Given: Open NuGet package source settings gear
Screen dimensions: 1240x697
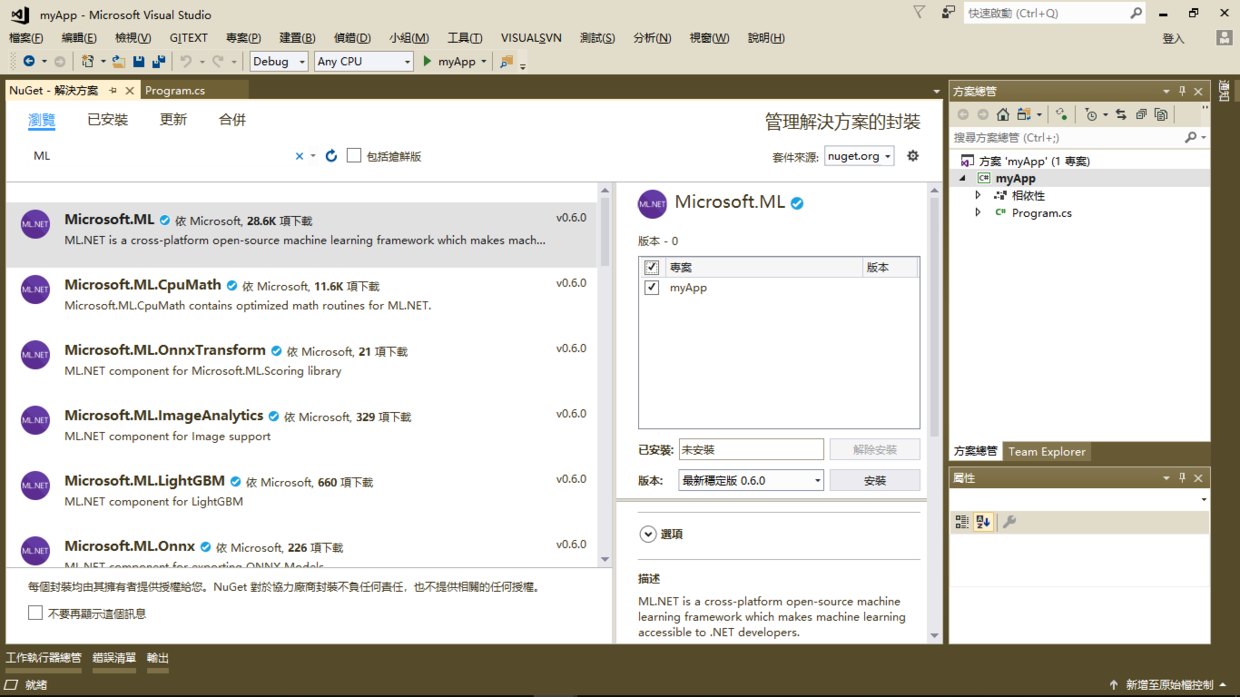Looking at the screenshot, I should [x=912, y=156].
